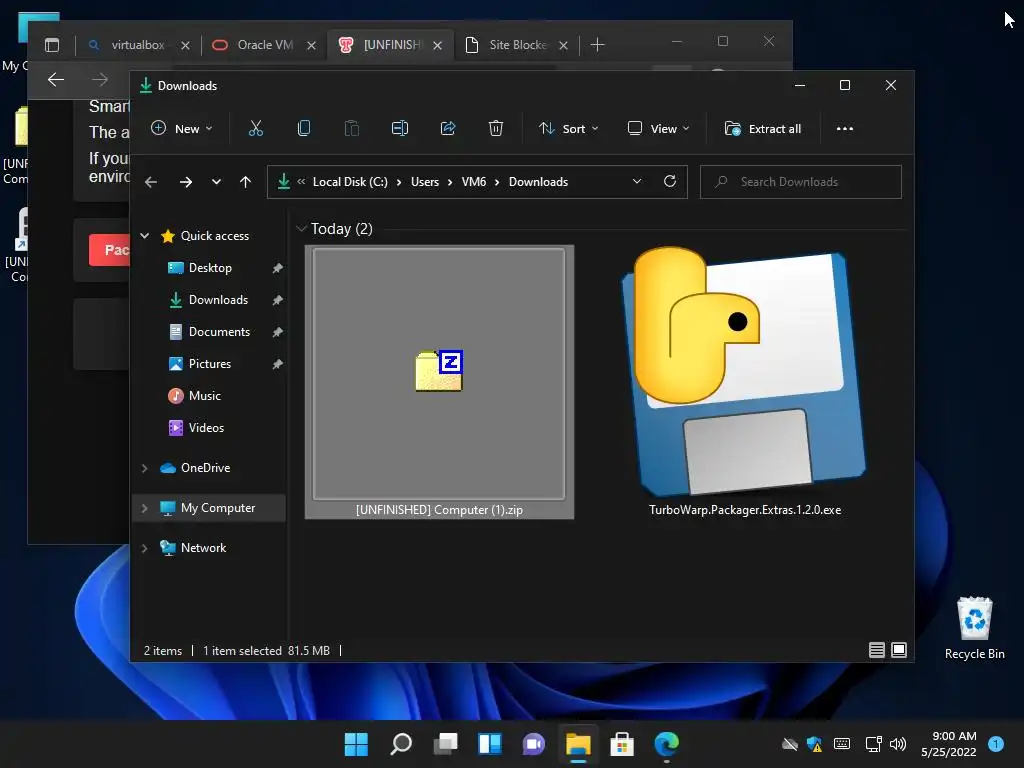The height and width of the screenshot is (768, 1024).
Task: Open volume control in system tray
Action: click(x=898, y=744)
